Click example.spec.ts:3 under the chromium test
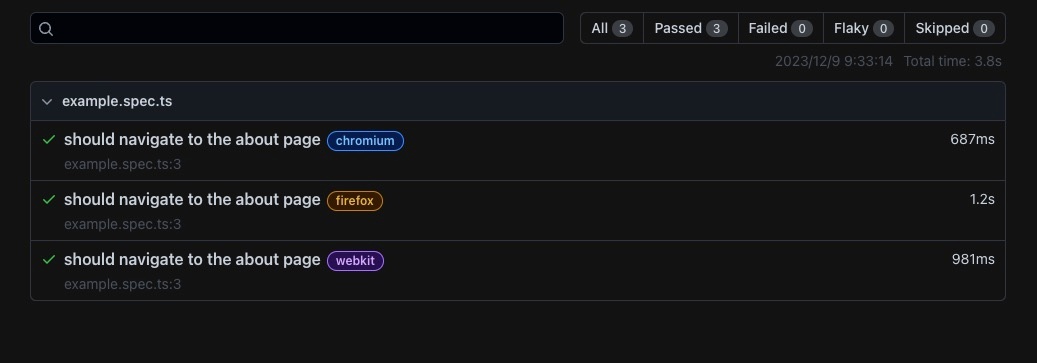The image size is (1037, 363). (x=122, y=165)
